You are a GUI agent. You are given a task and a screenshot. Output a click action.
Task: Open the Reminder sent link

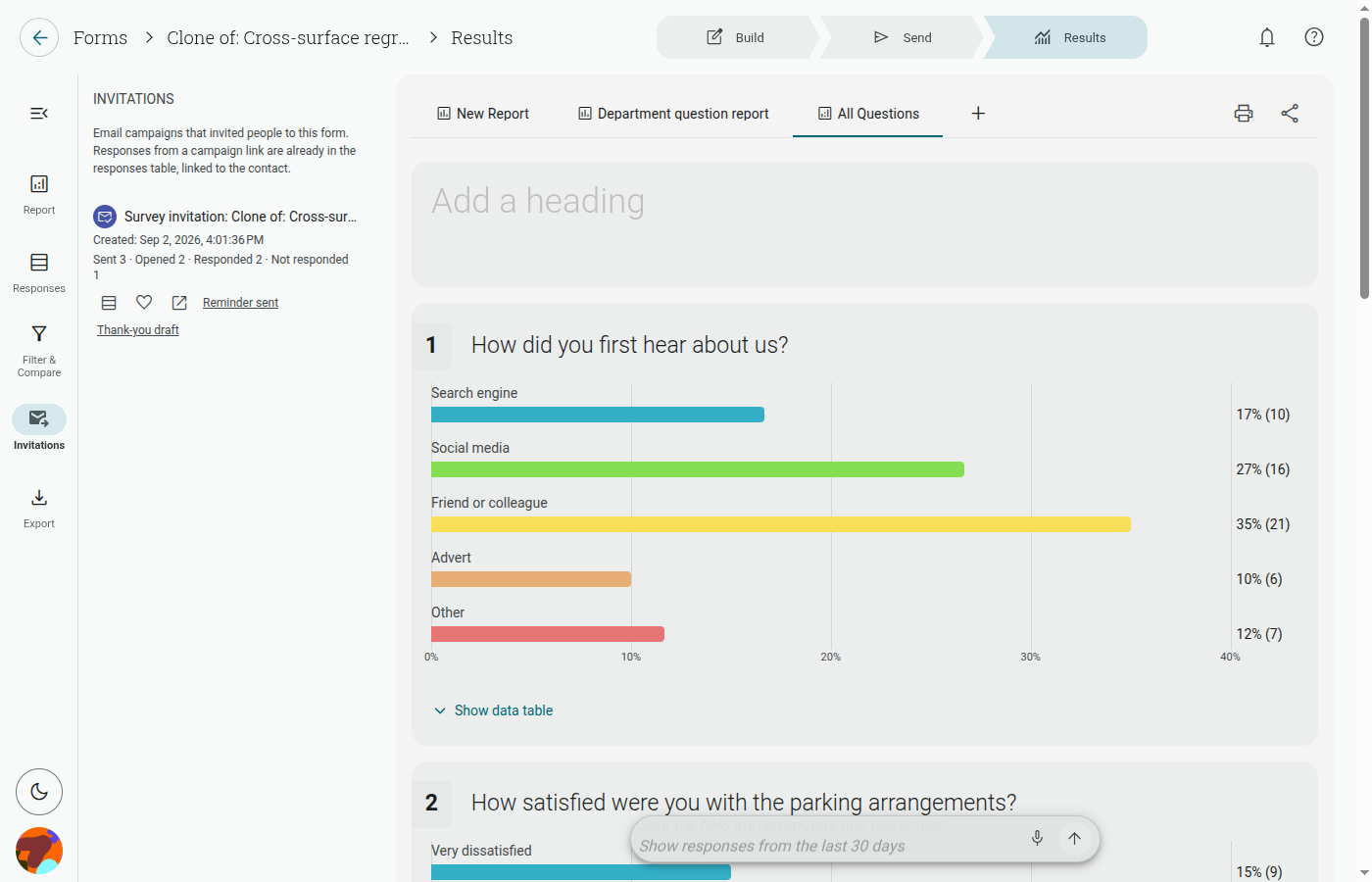point(240,303)
